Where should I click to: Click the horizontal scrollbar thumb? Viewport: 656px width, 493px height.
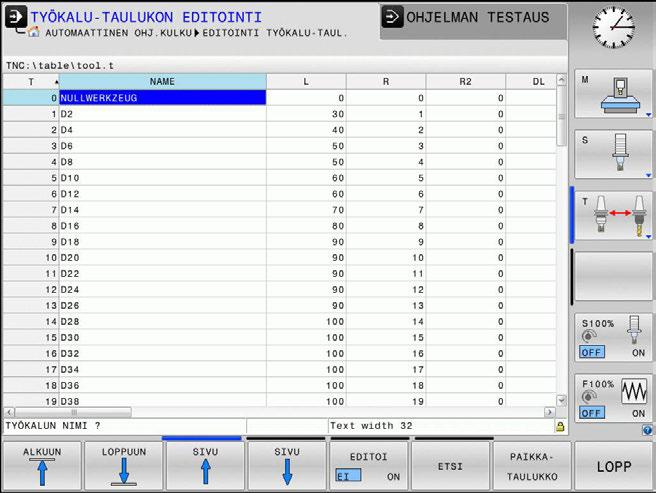[74, 412]
